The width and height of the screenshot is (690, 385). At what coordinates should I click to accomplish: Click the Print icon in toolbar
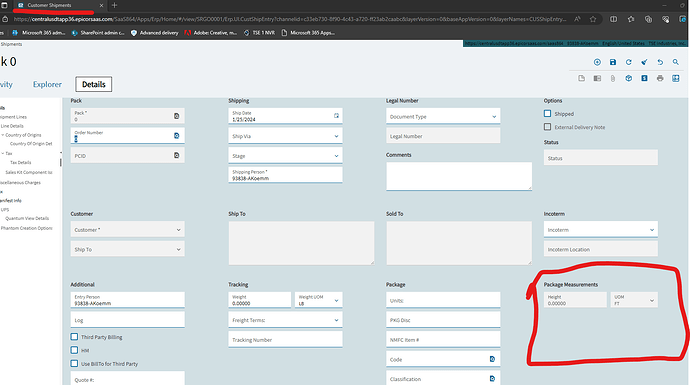tap(660, 78)
